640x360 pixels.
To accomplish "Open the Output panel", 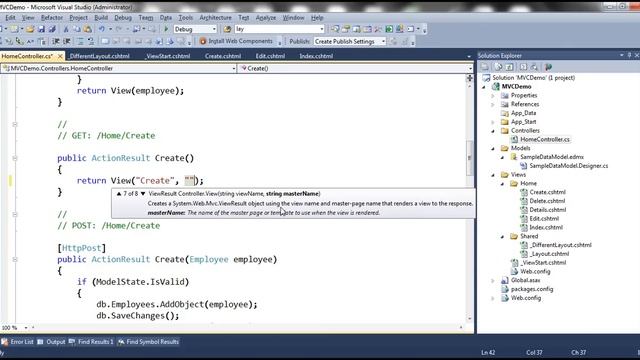I will [x=51, y=342].
